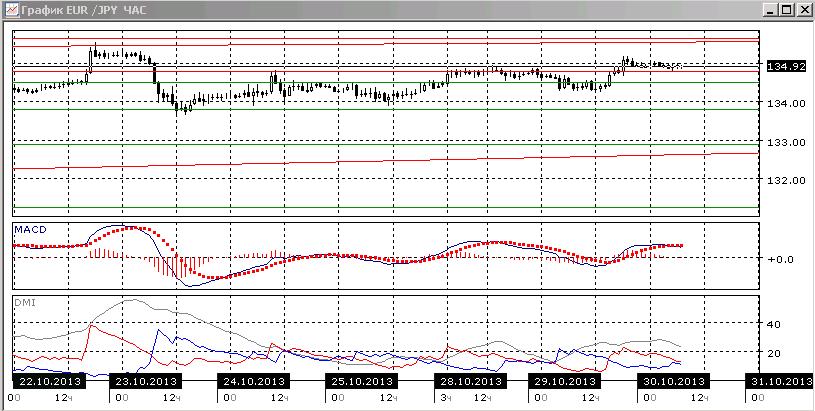Select the 24.10.2013 date marker
The image size is (815, 411).
[x=254, y=381]
